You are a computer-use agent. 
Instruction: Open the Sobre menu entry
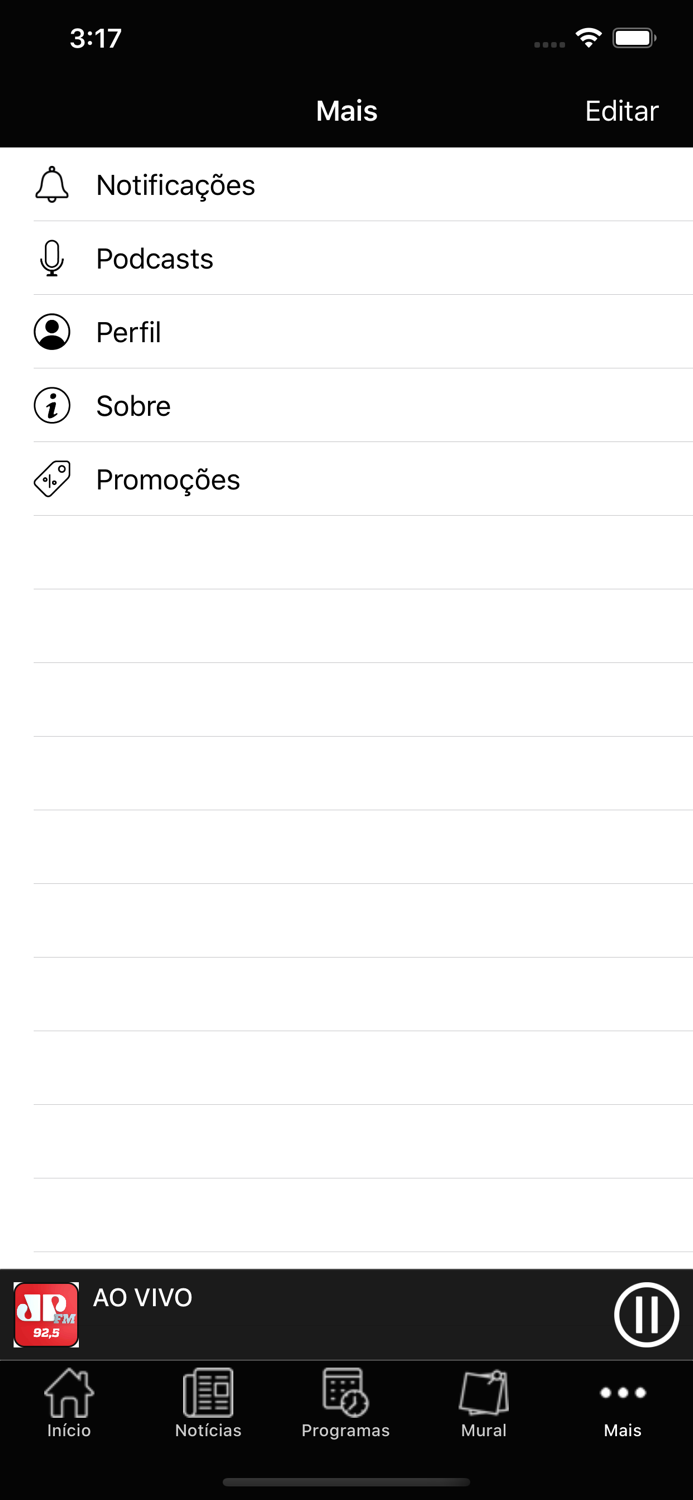click(134, 406)
